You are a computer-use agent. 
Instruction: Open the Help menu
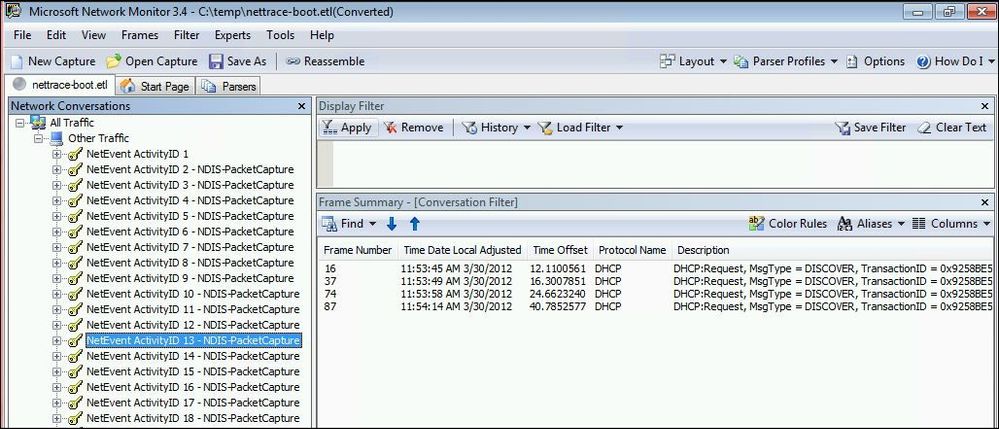pyautogui.click(x=322, y=35)
